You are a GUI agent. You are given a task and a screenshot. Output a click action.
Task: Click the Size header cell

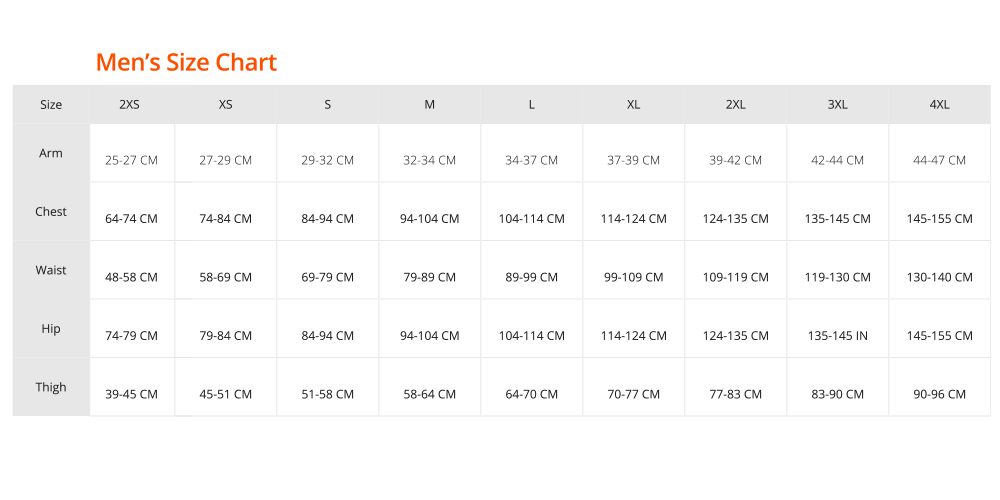click(51, 105)
